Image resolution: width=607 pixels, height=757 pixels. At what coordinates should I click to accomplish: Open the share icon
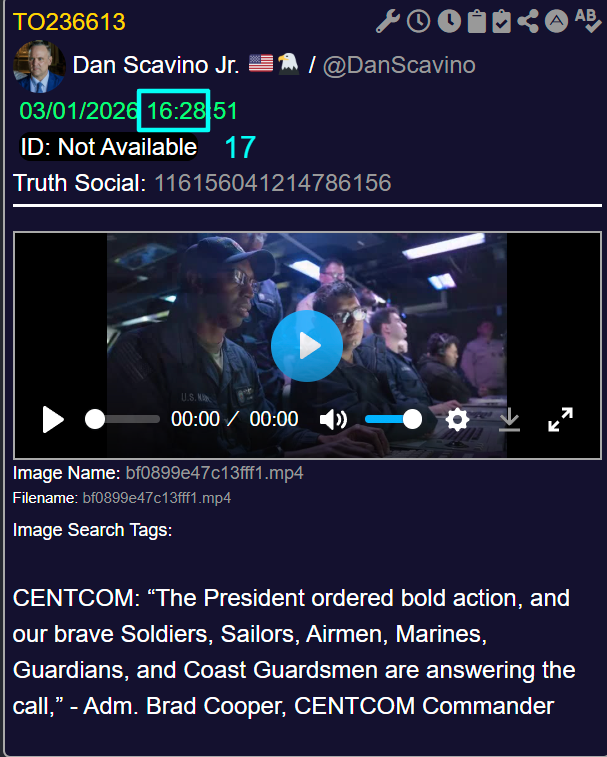[528, 22]
